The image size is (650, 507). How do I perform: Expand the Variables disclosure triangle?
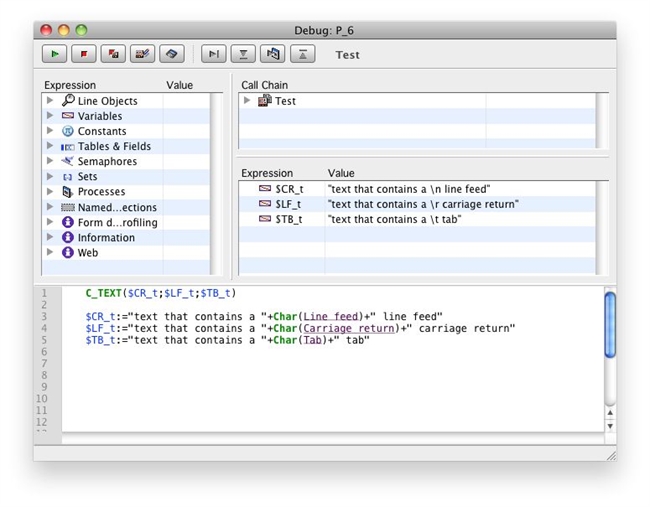point(50,116)
